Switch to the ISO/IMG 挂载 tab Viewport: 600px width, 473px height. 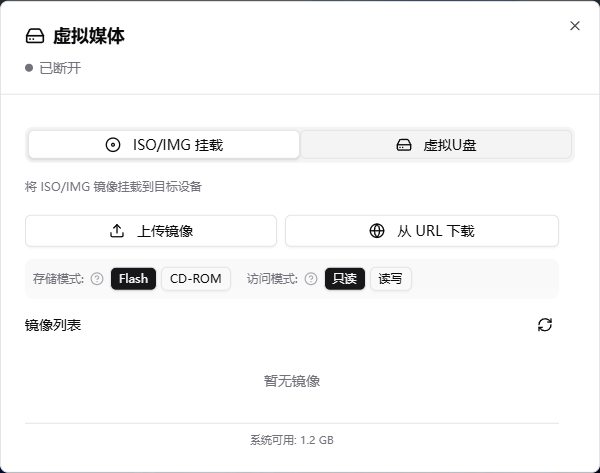click(x=164, y=144)
